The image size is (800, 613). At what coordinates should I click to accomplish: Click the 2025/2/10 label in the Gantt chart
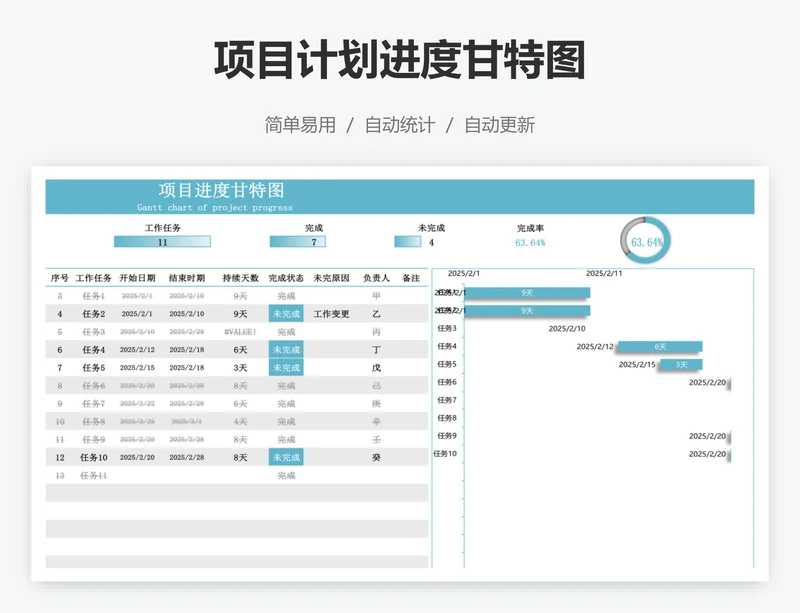click(x=567, y=329)
